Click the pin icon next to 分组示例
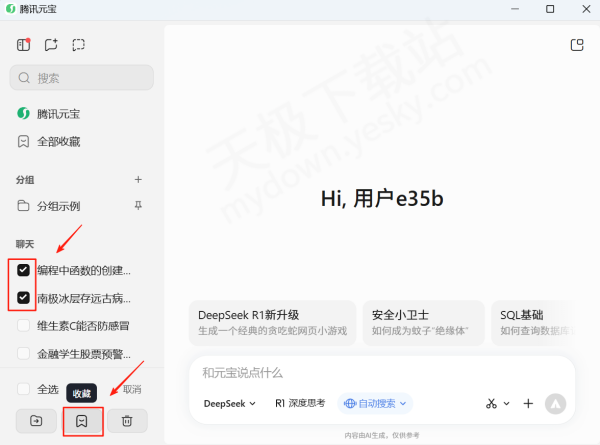Viewport: 600px width, 445px height. pyautogui.click(x=138, y=205)
